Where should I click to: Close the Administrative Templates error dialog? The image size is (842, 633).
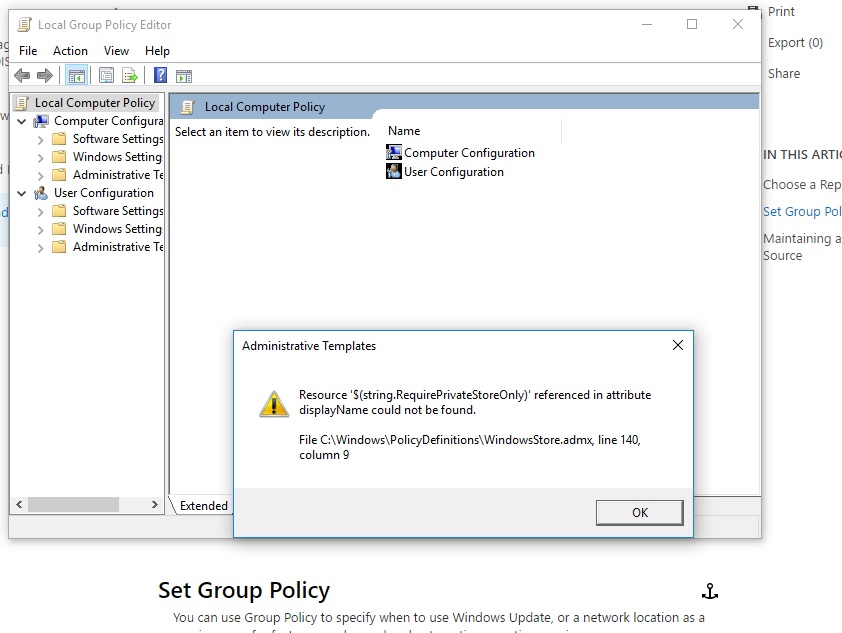678,345
